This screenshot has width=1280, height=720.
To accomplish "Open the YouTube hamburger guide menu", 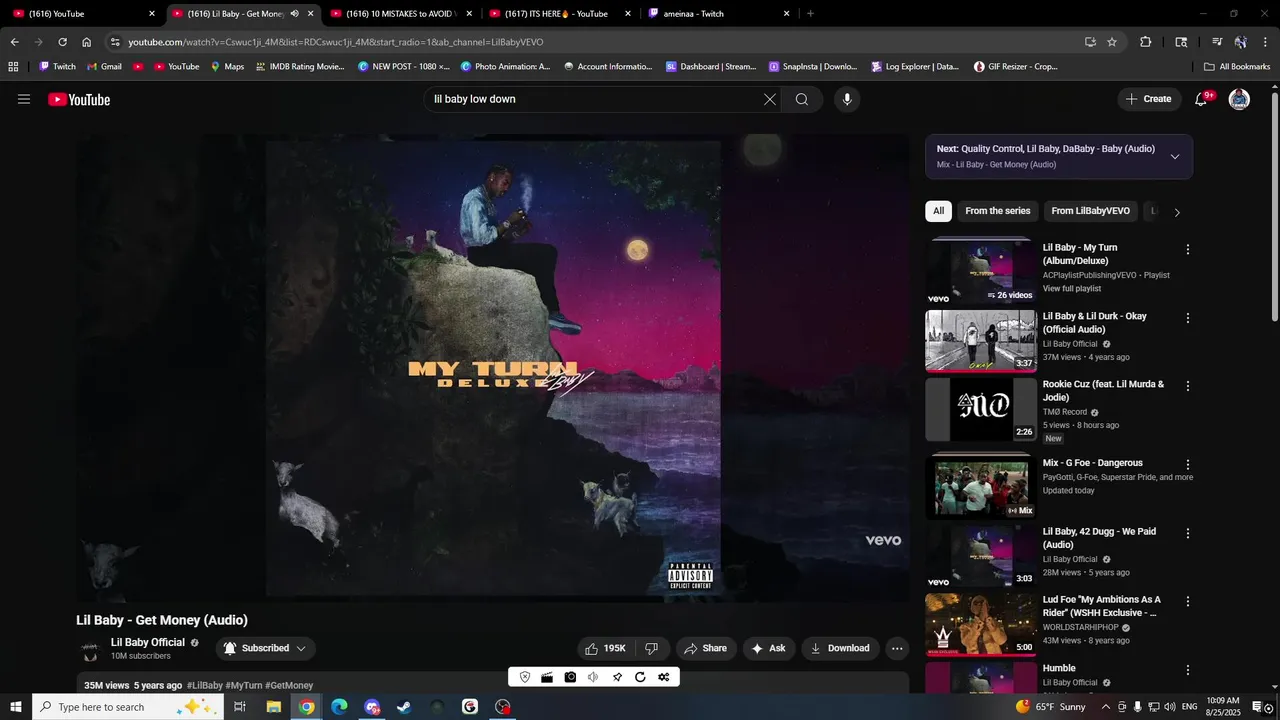I will tap(24, 99).
